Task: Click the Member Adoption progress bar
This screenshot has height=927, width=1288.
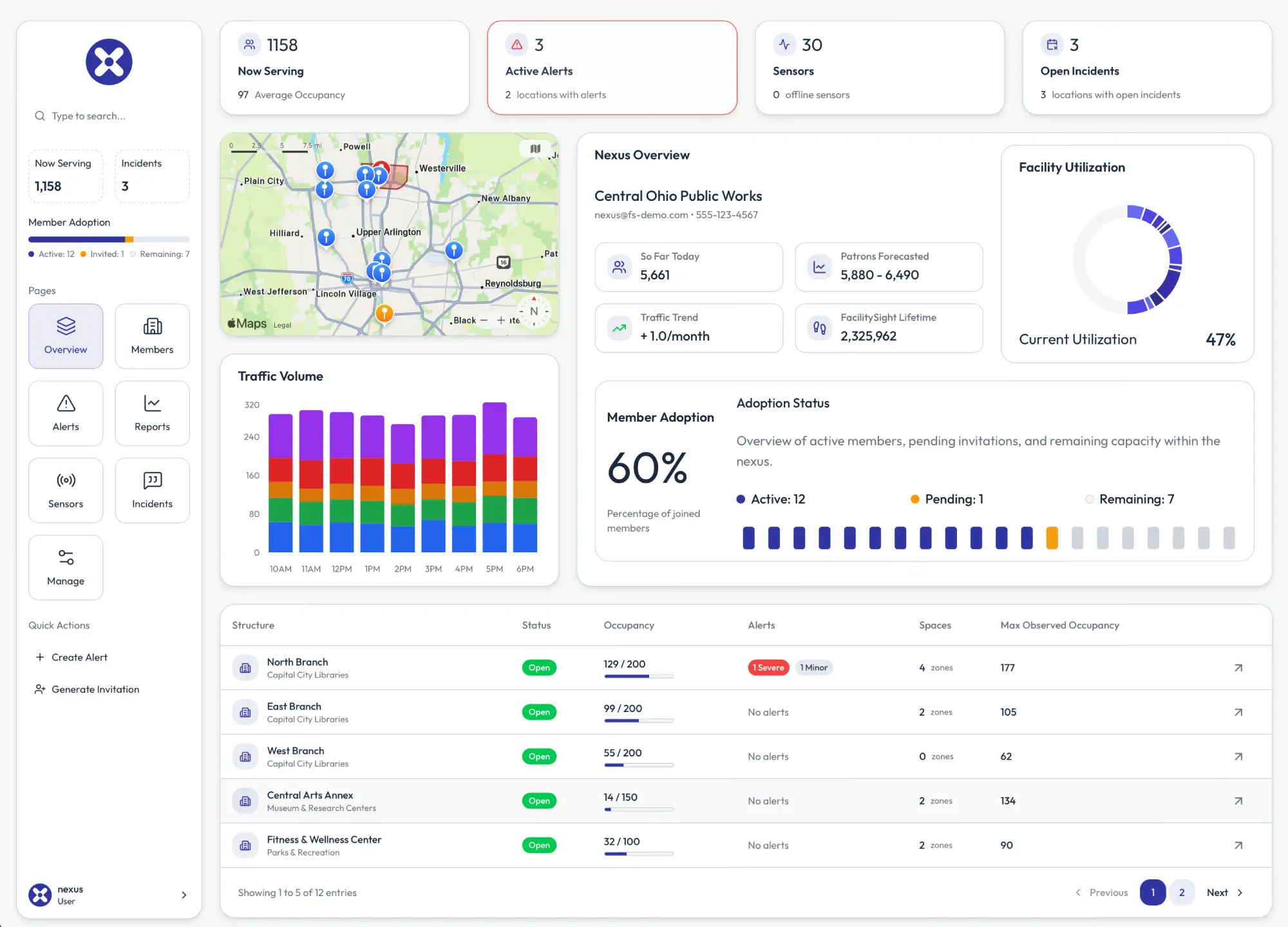Action: pos(108,239)
